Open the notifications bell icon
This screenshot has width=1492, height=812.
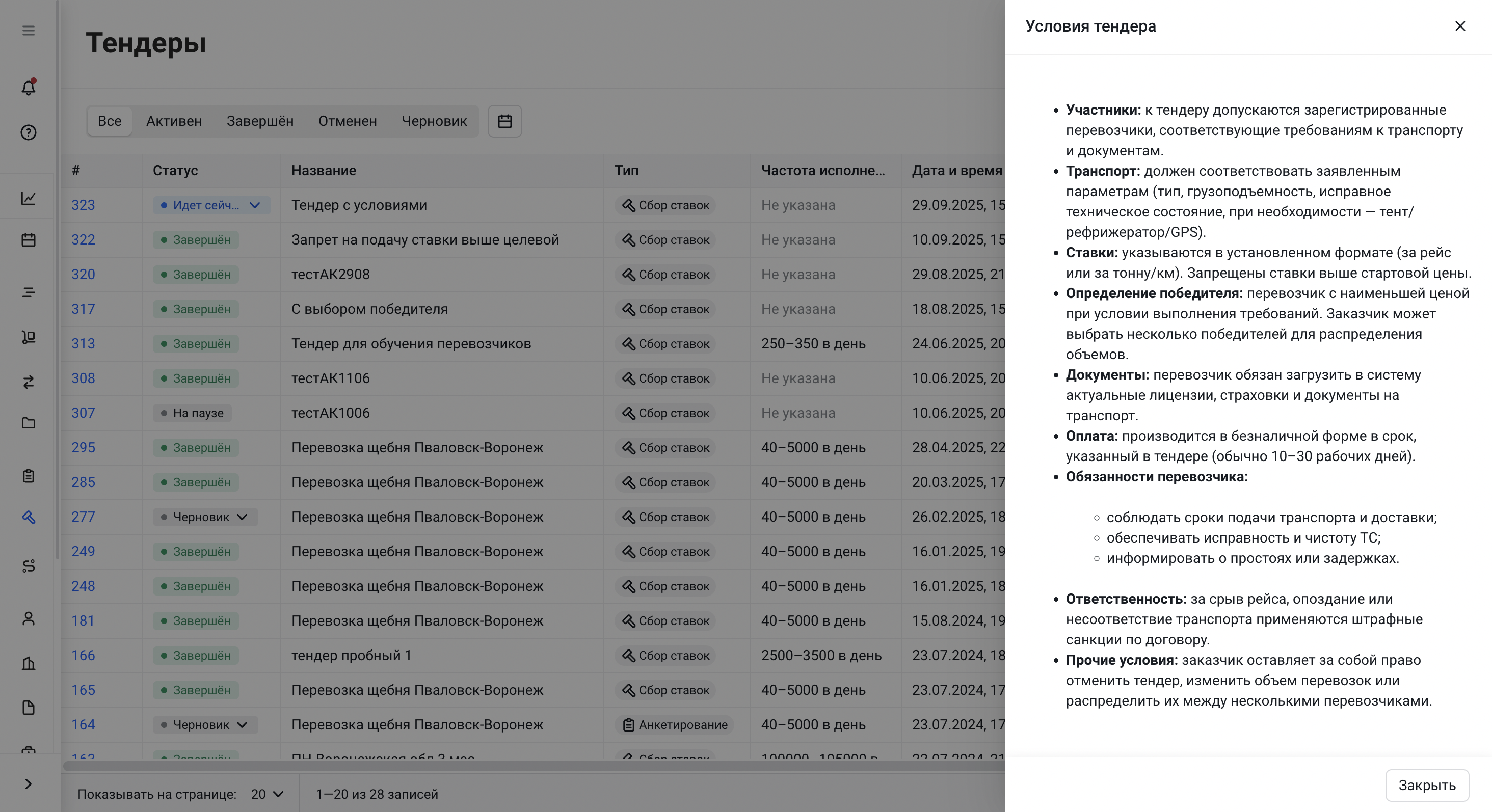pos(29,88)
